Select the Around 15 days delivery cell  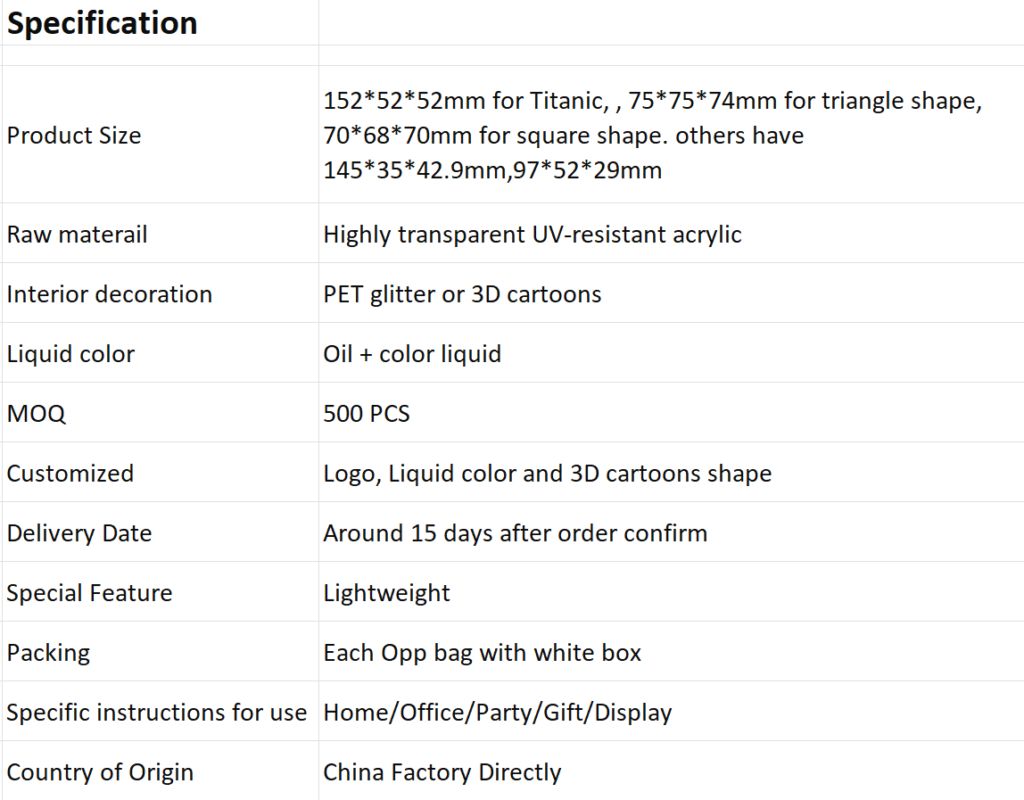pos(671,532)
